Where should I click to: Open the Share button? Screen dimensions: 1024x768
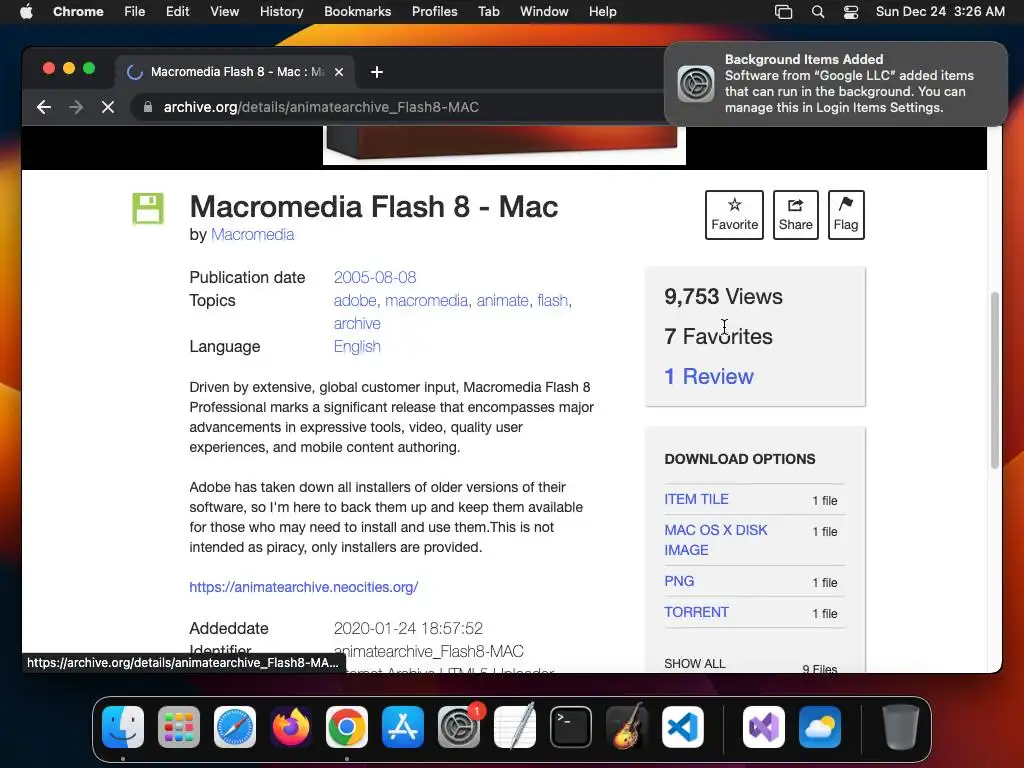click(x=795, y=215)
